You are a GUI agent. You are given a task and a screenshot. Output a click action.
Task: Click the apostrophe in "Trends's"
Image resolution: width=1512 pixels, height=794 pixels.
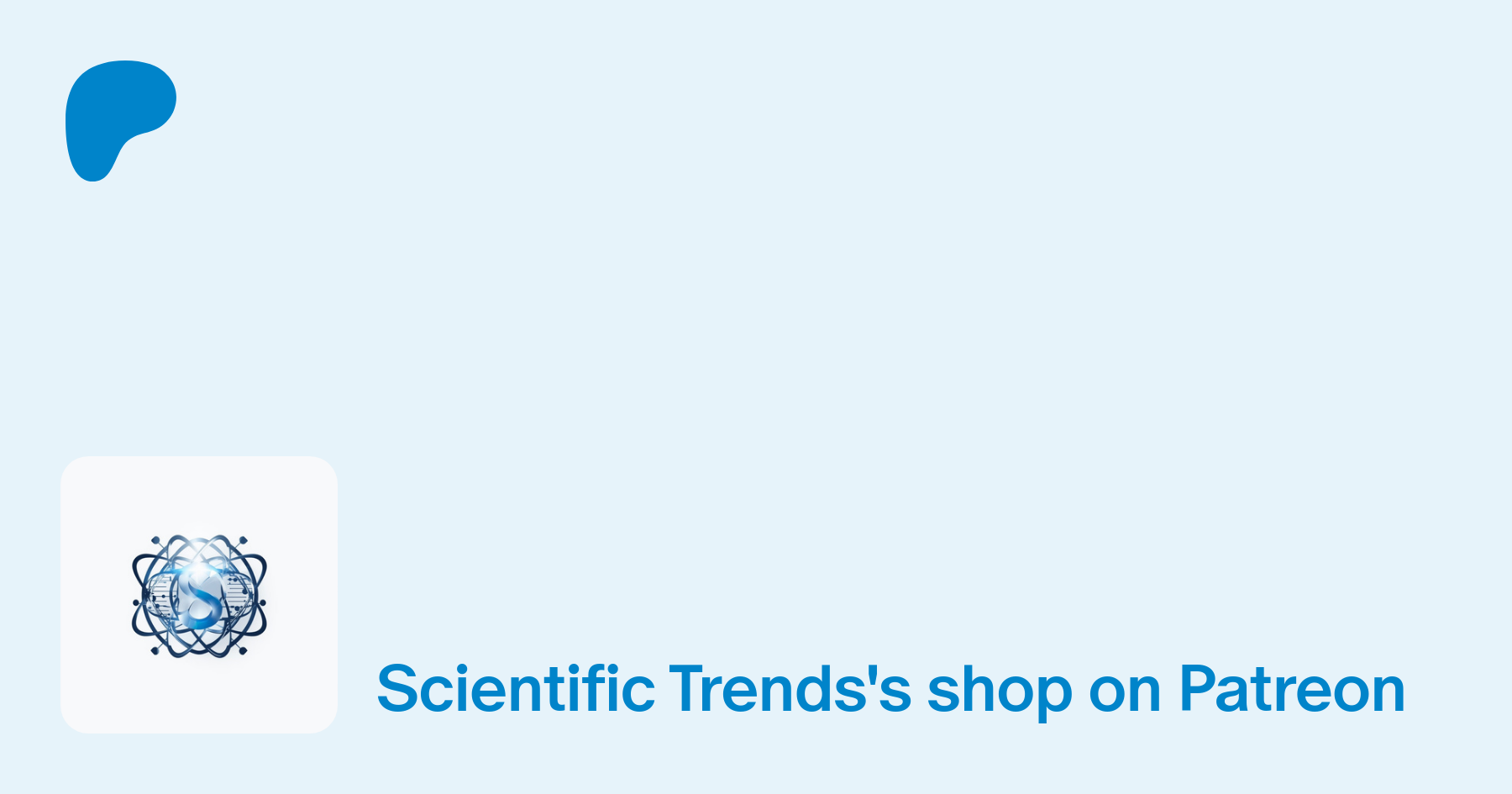869,672
